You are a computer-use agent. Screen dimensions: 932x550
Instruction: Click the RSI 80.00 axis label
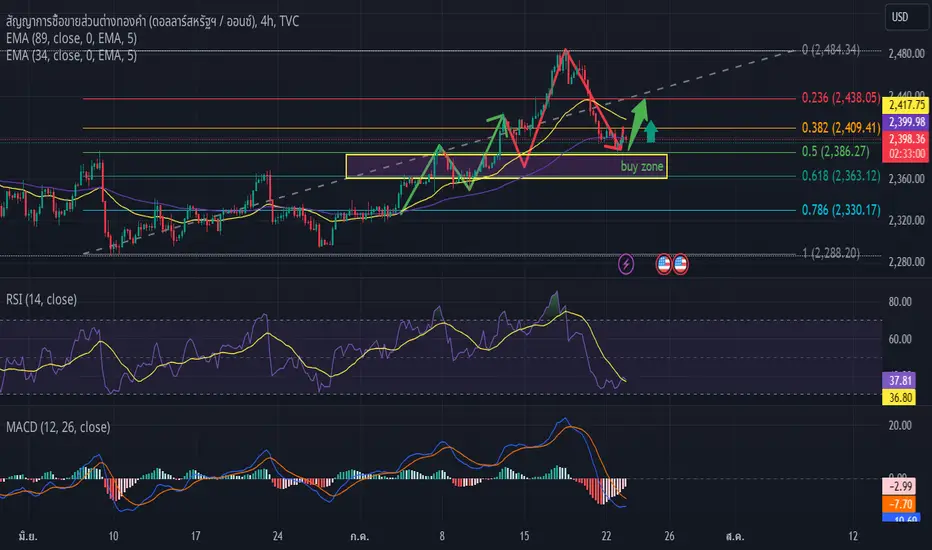[900, 302]
